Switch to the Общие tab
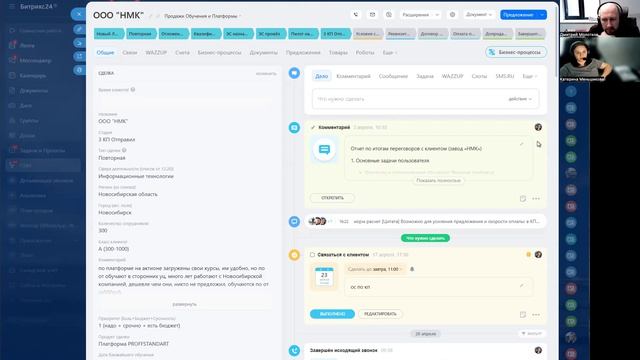The image size is (640, 360). [105, 53]
